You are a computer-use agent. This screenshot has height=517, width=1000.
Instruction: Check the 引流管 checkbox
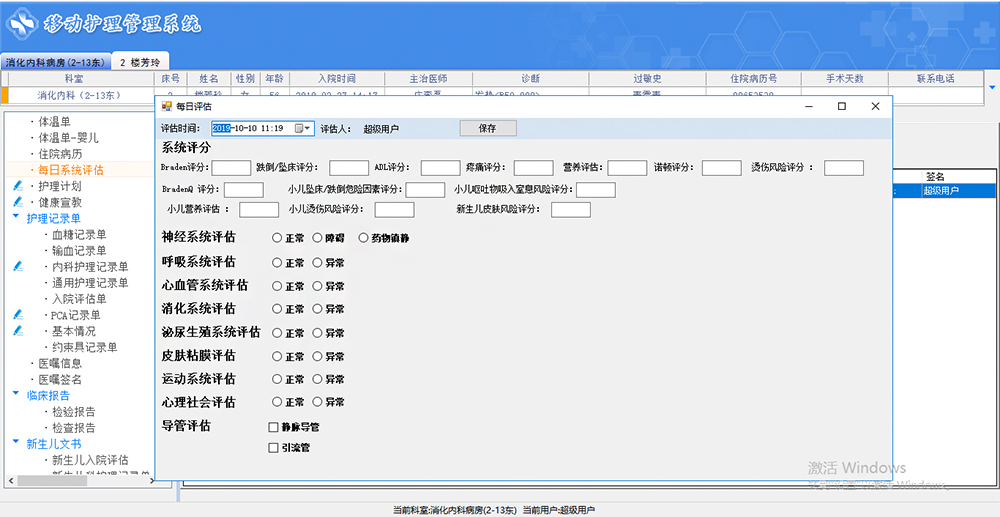pos(274,448)
